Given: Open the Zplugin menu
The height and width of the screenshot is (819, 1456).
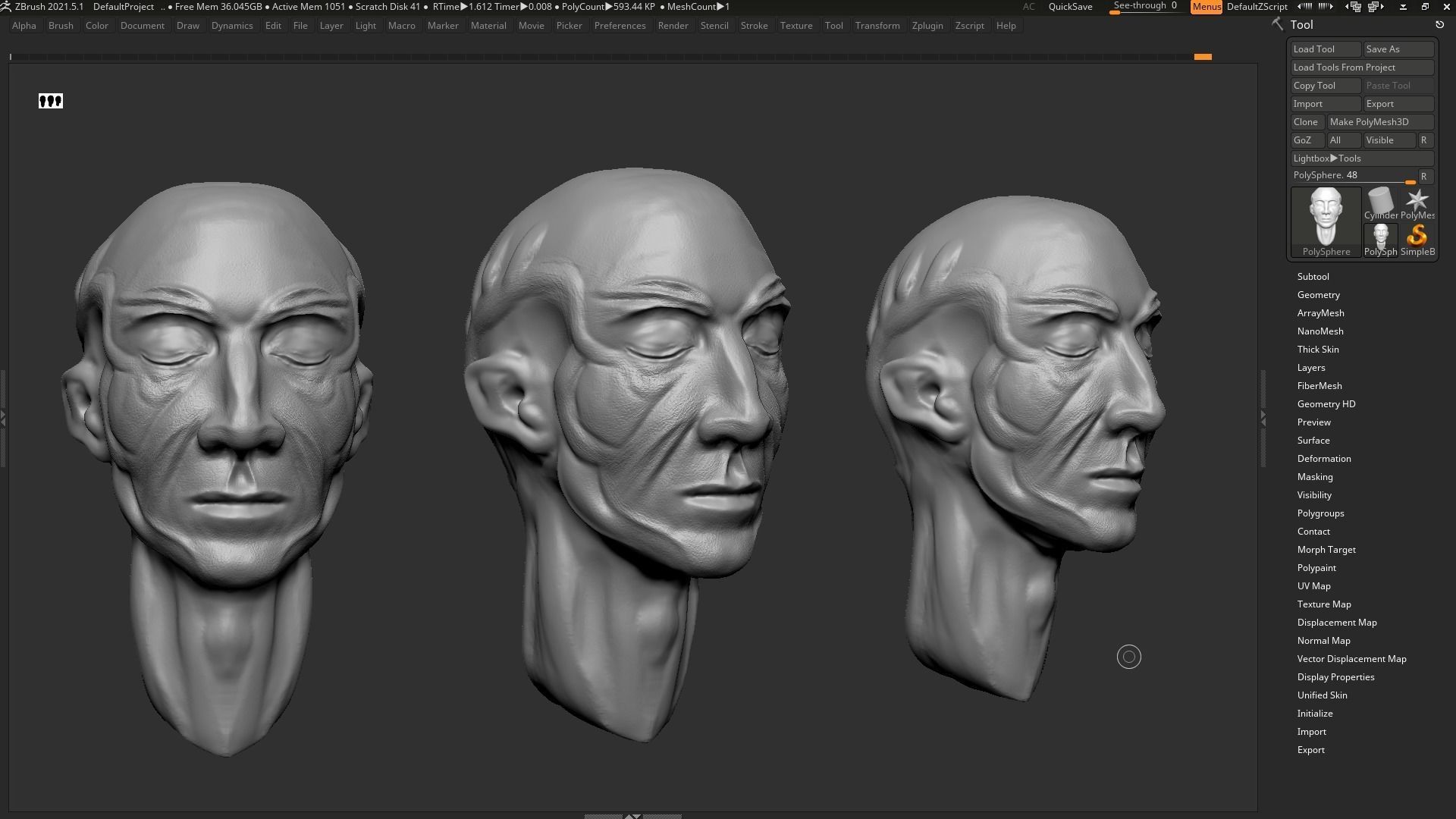Looking at the screenshot, I should pyautogui.click(x=927, y=26).
